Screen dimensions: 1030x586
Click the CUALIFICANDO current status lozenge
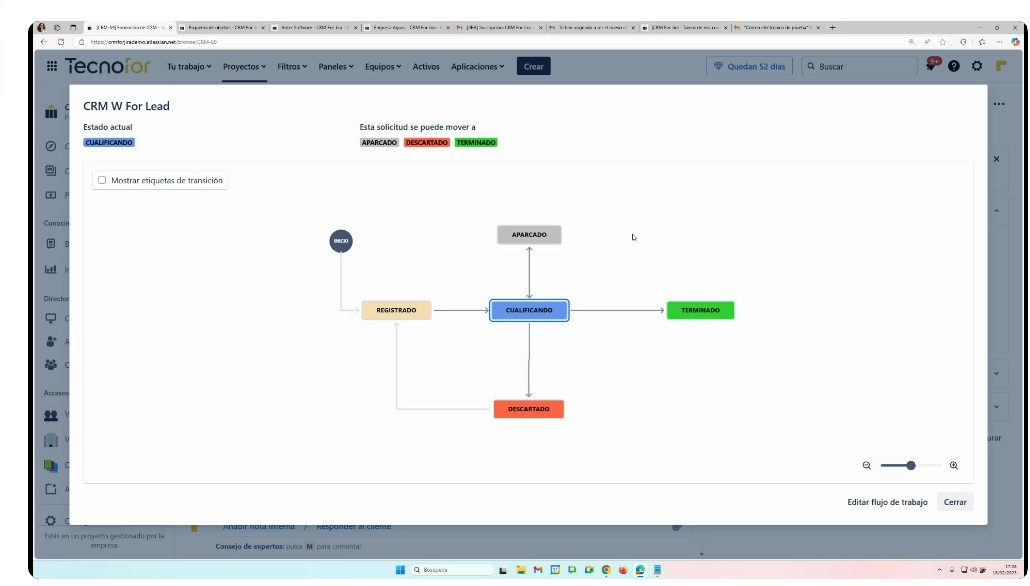coord(109,143)
